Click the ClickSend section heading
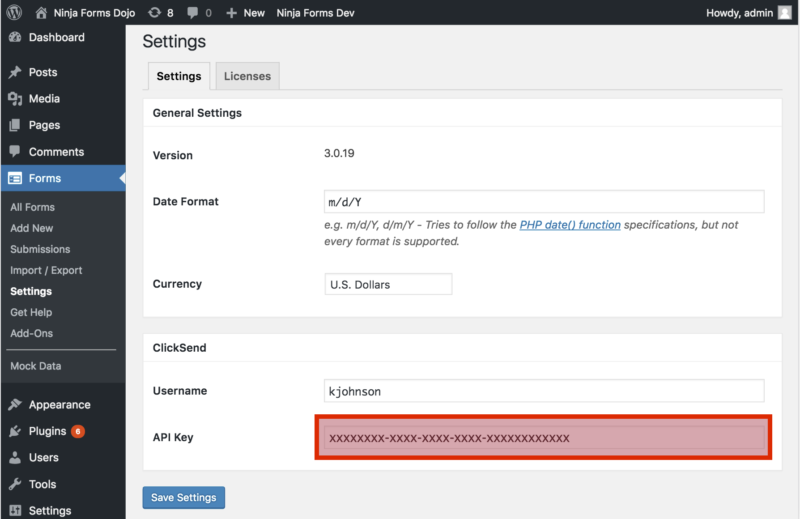800x519 pixels. point(180,348)
